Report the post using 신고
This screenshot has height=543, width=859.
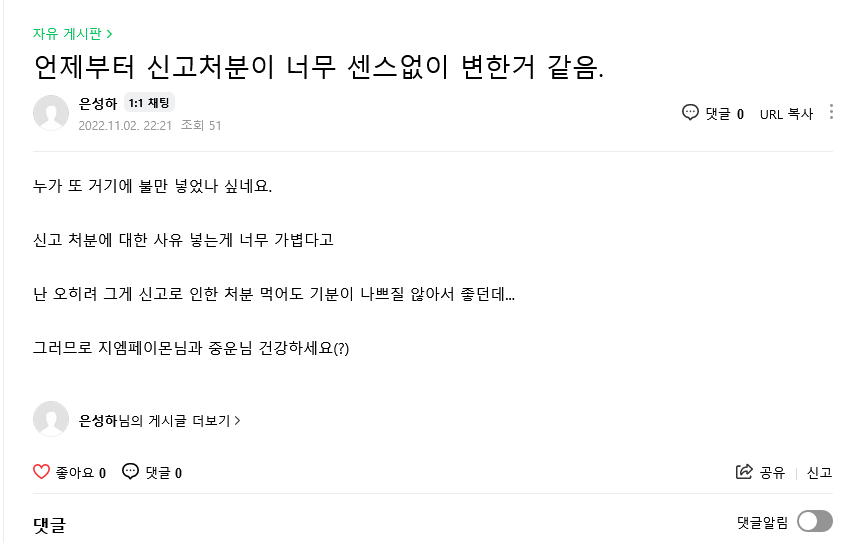[819, 473]
